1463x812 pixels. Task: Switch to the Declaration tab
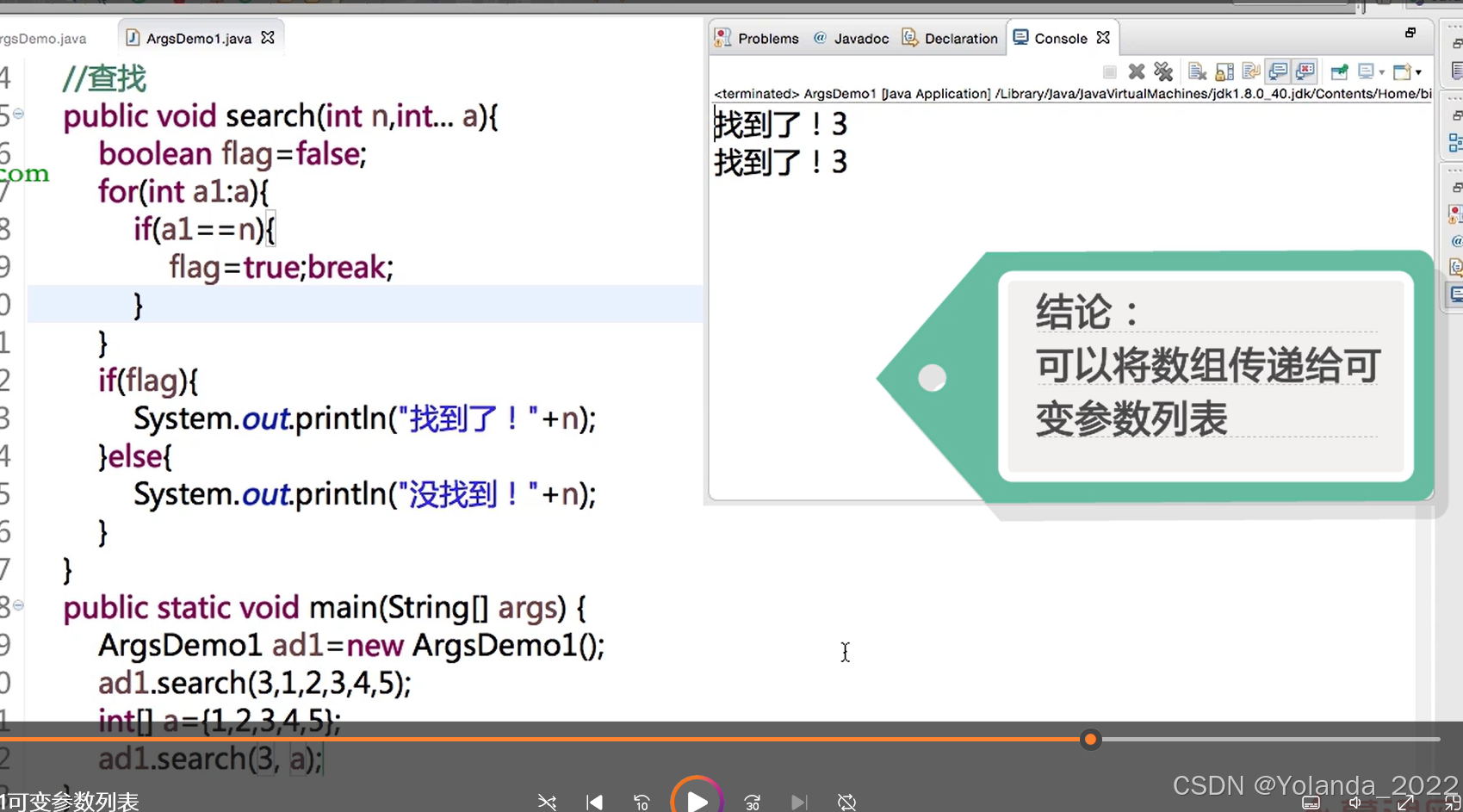(x=950, y=38)
